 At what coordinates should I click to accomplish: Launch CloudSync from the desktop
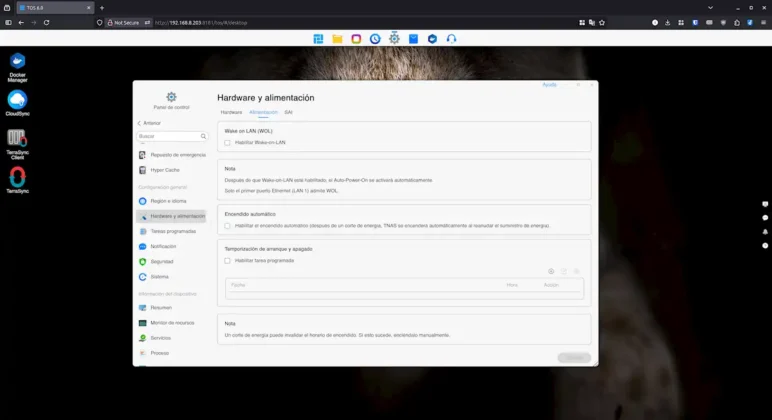17,100
